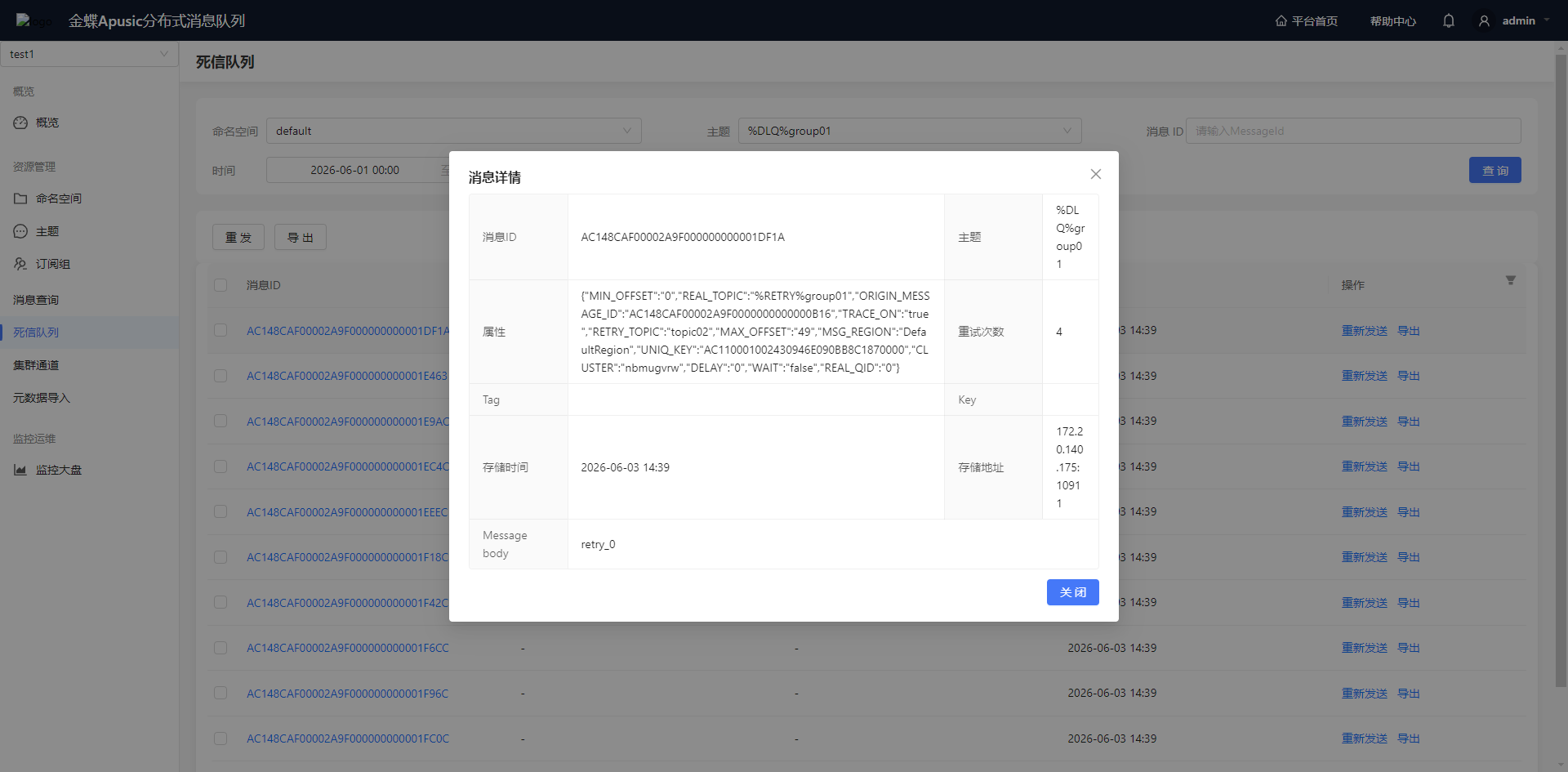The width and height of the screenshot is (1568, 772).
Task: Click 重新发送 in the FC0C row
Action: click(x=1365, y=739)
